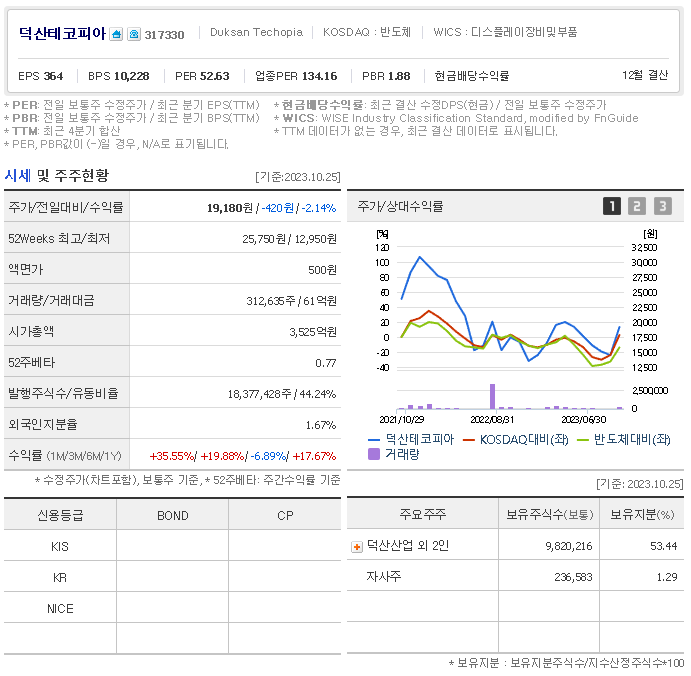
Task: Expand 덕산산업 외 2인 shareholder details
Action: pyautogui.click(x=357, y=547)
